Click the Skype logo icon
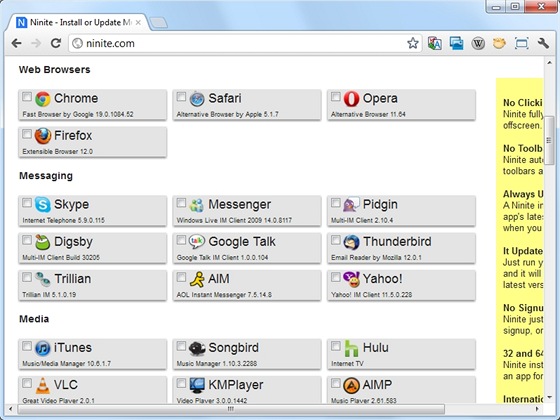560x420 pixels. [43, 205]
